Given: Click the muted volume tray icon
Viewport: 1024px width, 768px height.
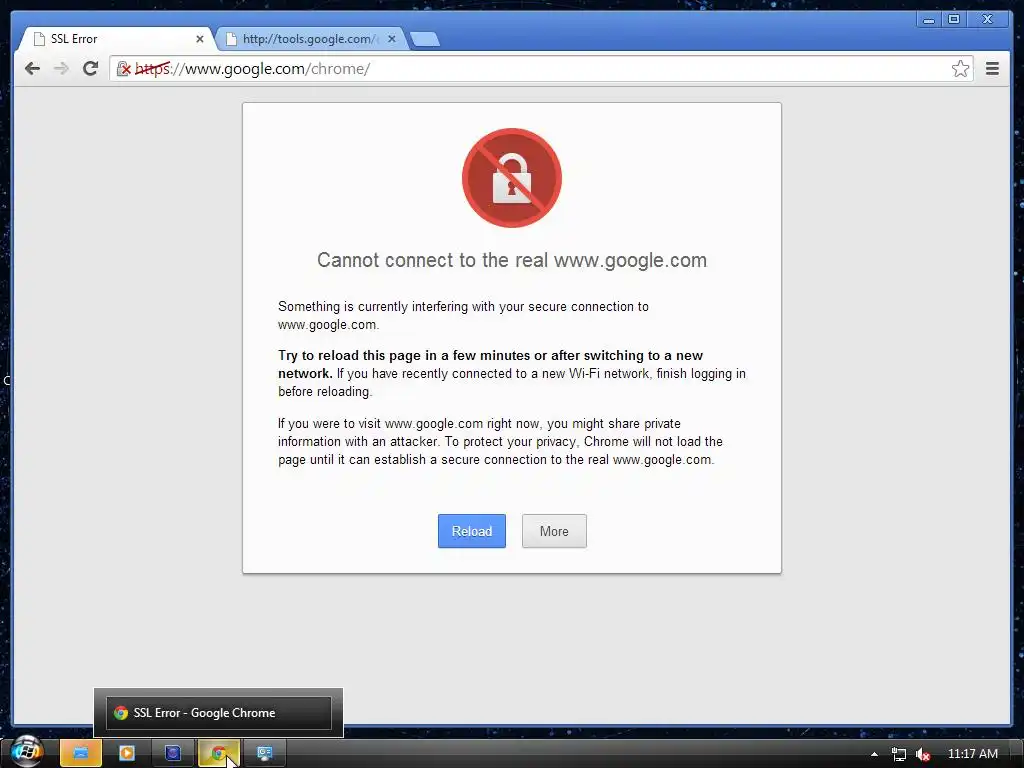Looking at the screenshot, I should [922, 754].
